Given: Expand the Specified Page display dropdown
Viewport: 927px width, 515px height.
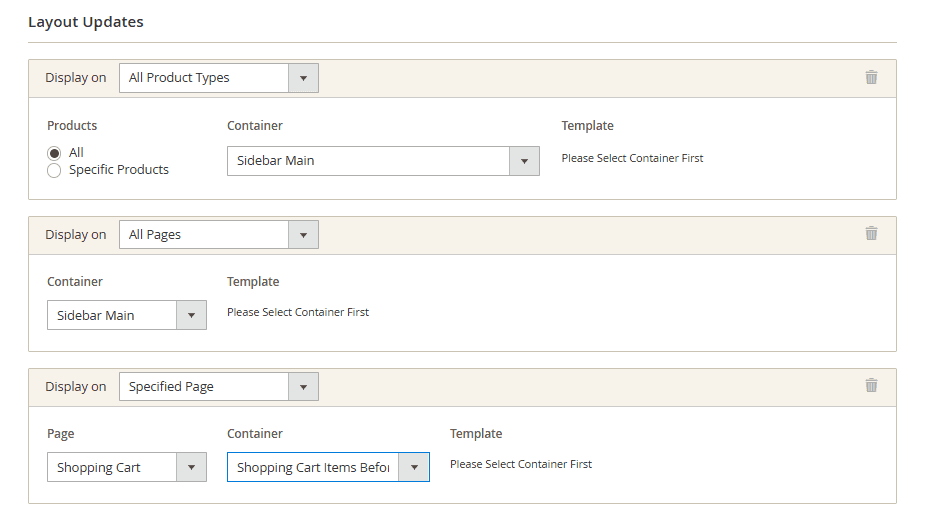Looking at the screenshot, I should click(218, 387).
